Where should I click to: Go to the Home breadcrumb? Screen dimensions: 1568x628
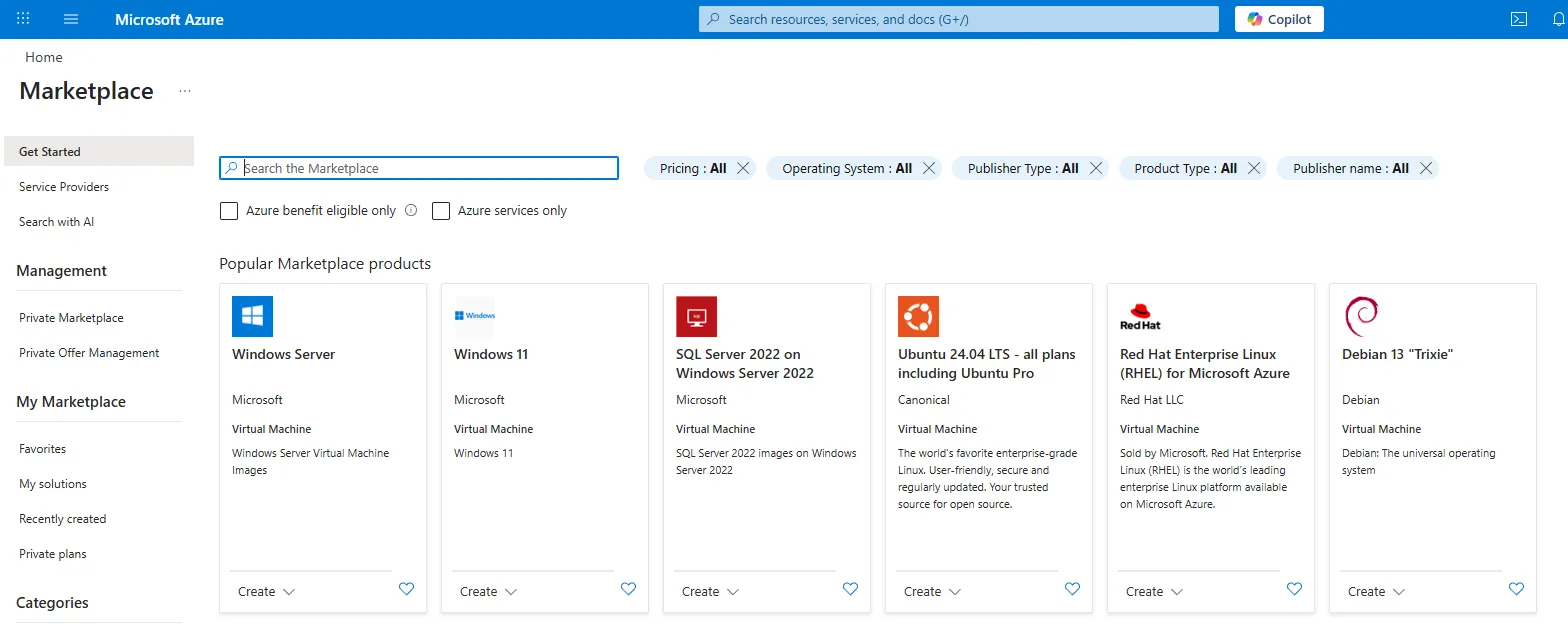point(44,57)
